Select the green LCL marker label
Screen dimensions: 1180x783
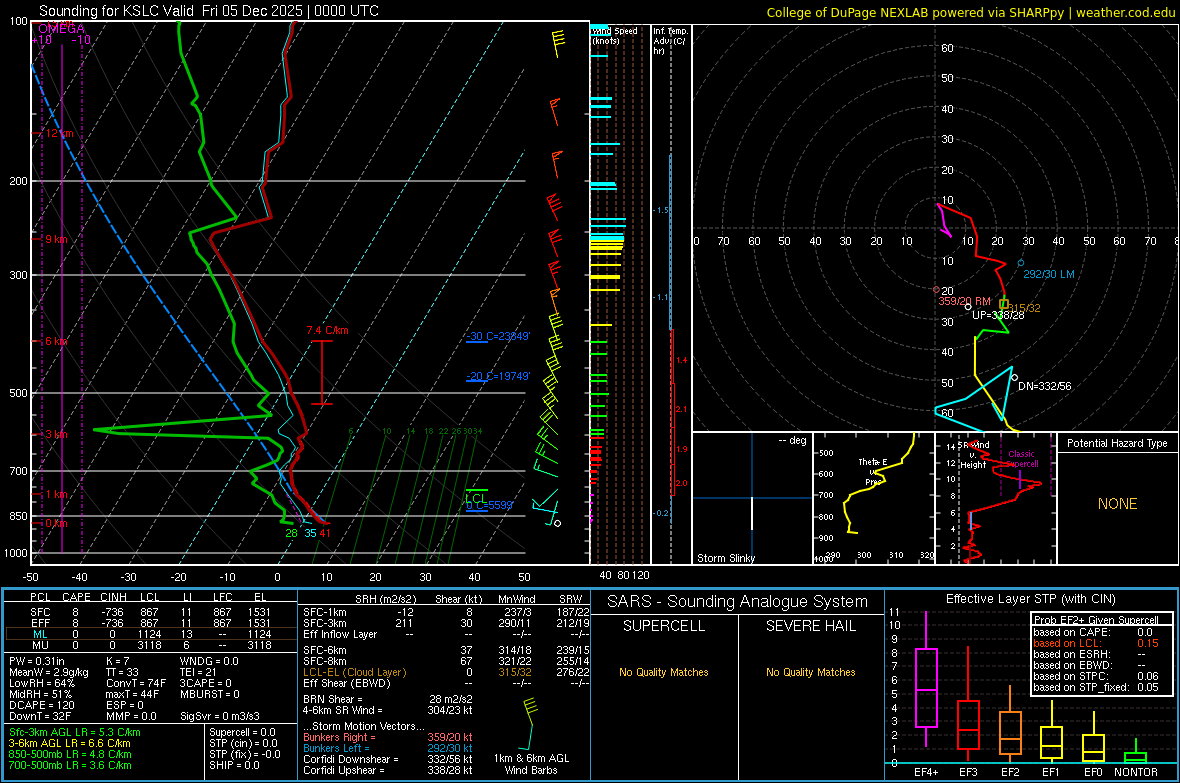click(x=475, y=498)
